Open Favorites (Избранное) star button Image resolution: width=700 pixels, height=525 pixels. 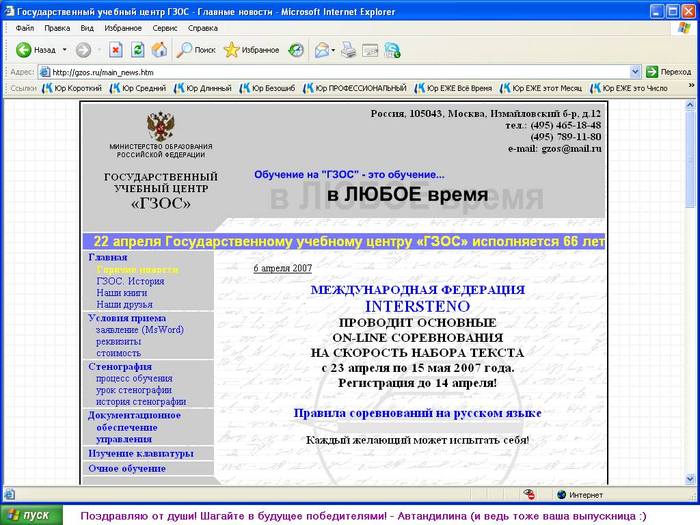point(251,50)
